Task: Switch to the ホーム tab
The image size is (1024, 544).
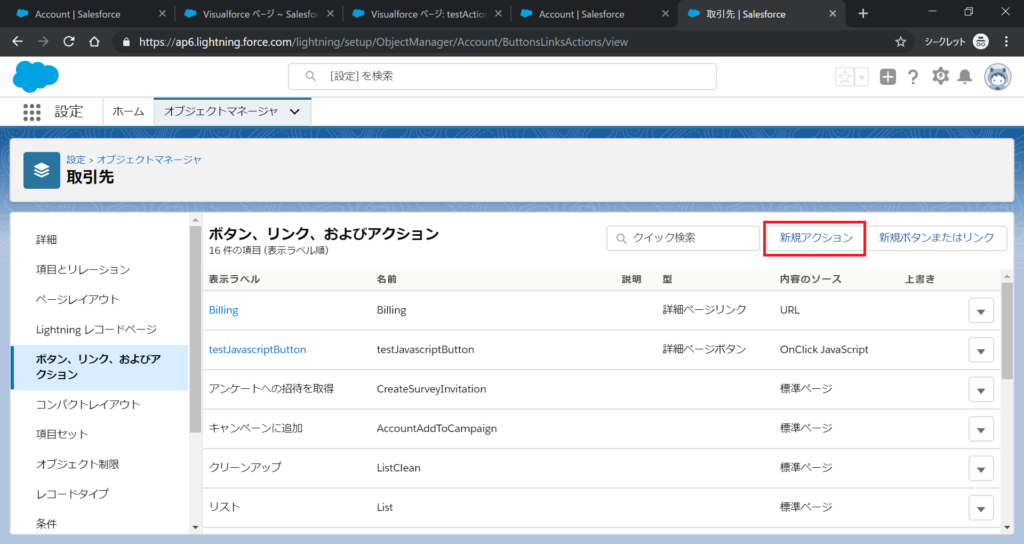Action: tap(128, 112)
